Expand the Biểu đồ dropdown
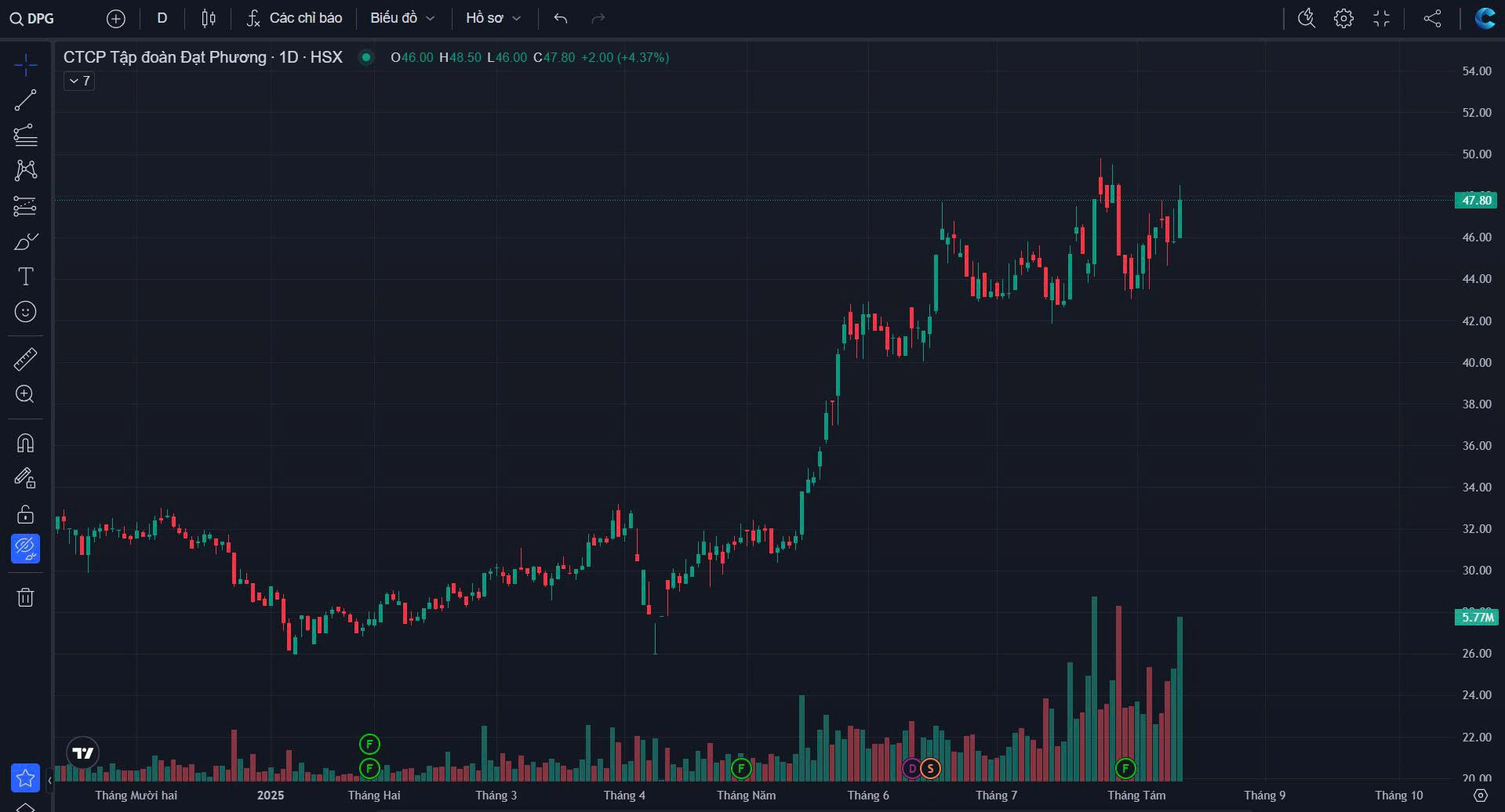The height and width of the screenshot is (812, 1505). tap(402, 18)
